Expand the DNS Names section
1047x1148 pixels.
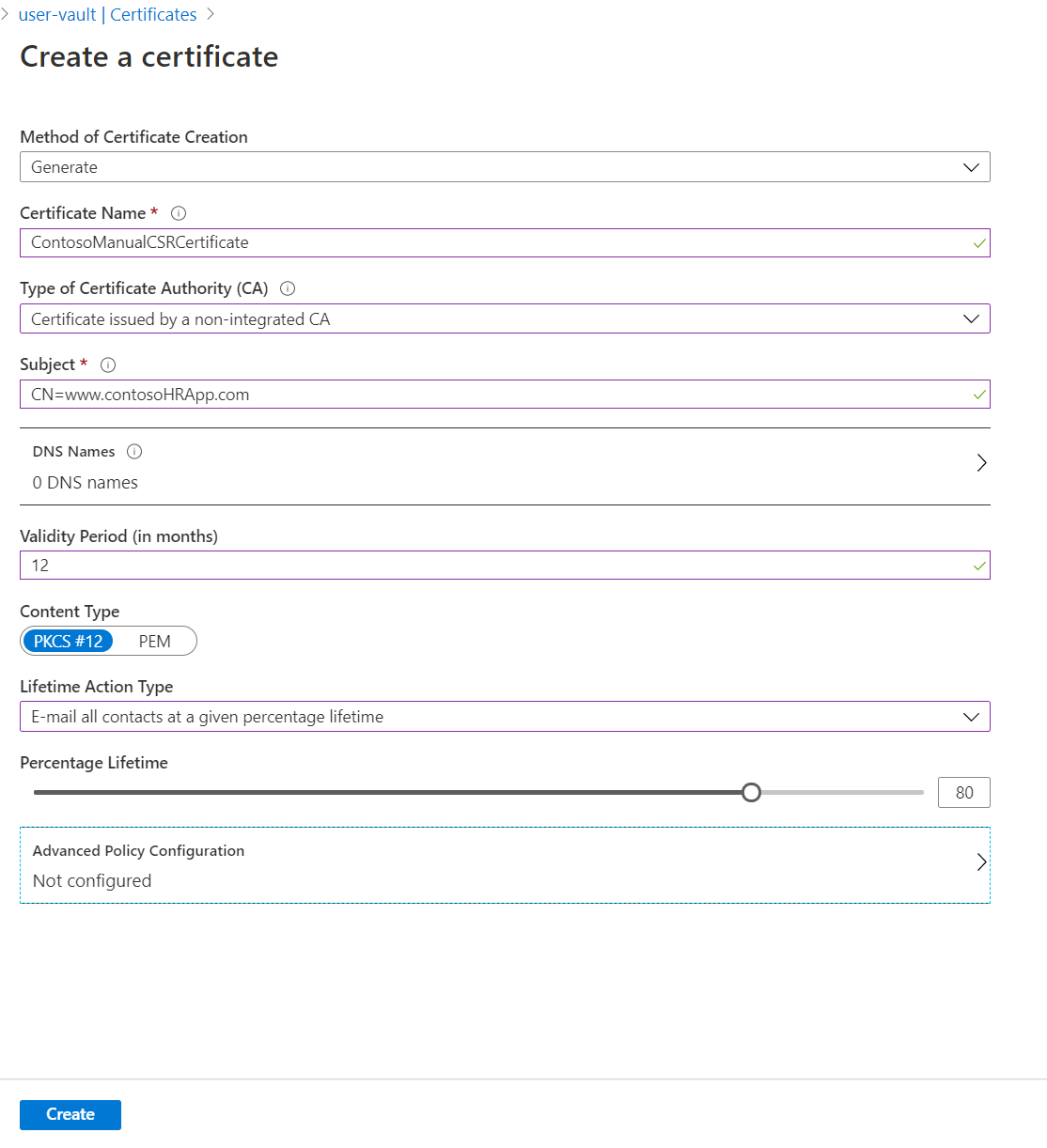point(981,462)
